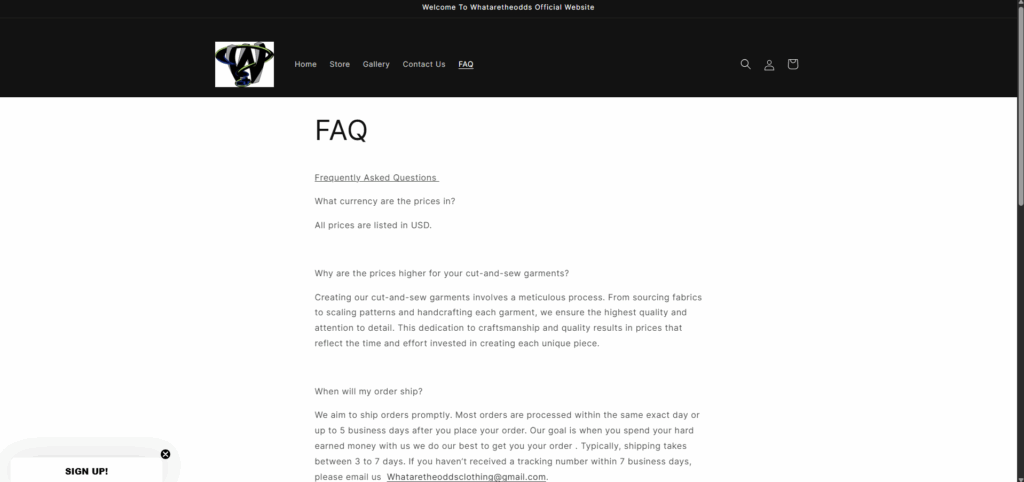Open the search magnifier icon
The image size is (1024, 482).
click(745, 64)
